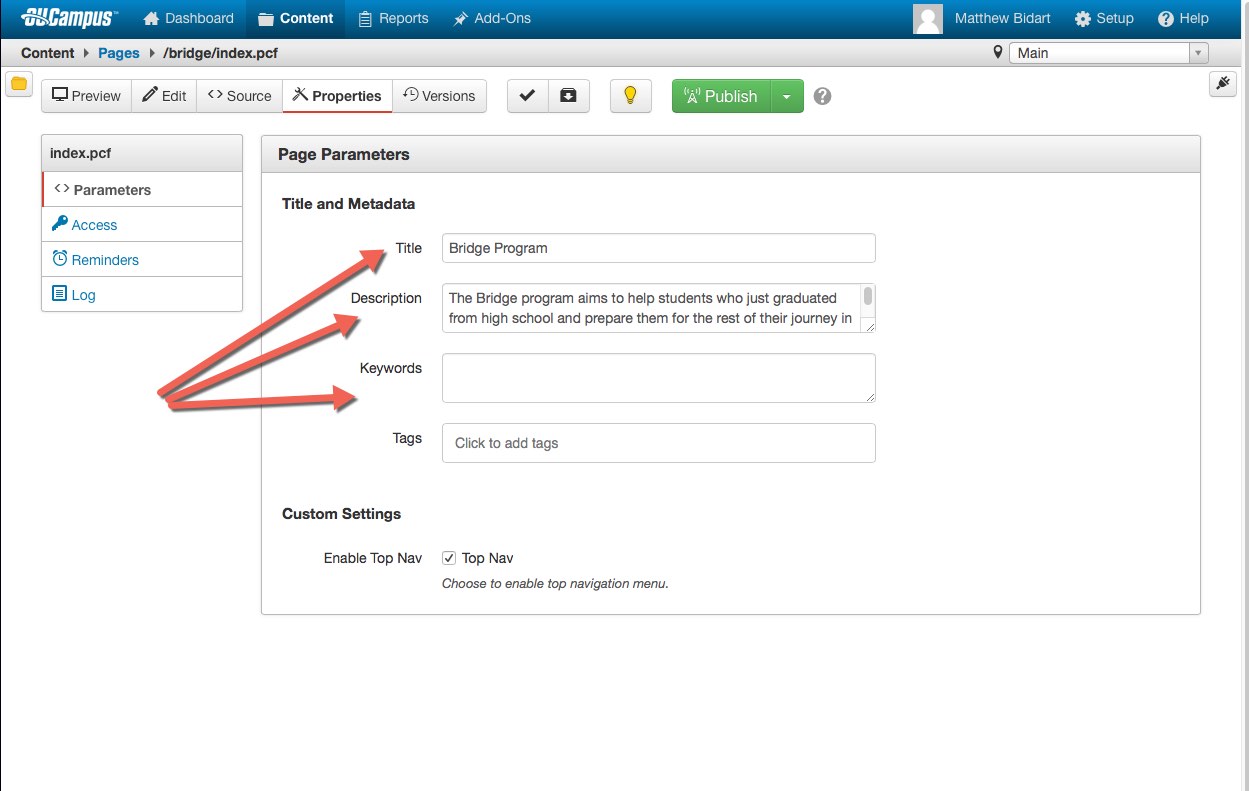Click the OU Campus logo

[x=68, y=18]
